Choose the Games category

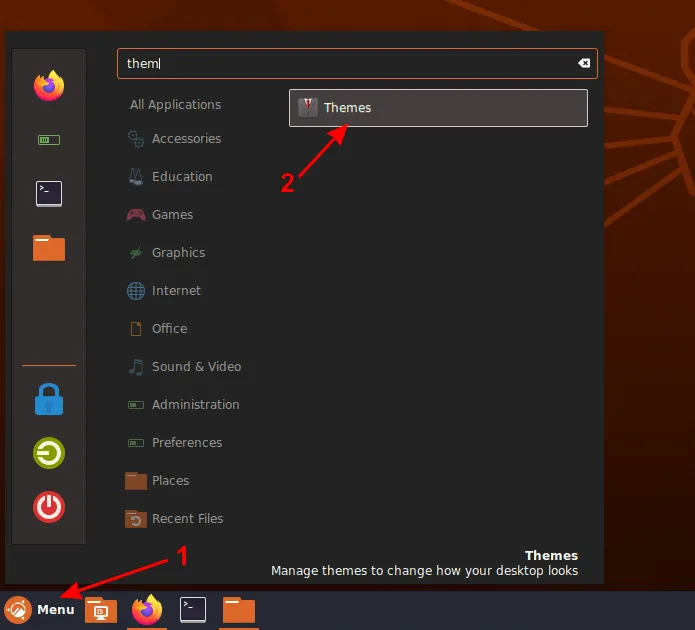[x=172, y=215]
